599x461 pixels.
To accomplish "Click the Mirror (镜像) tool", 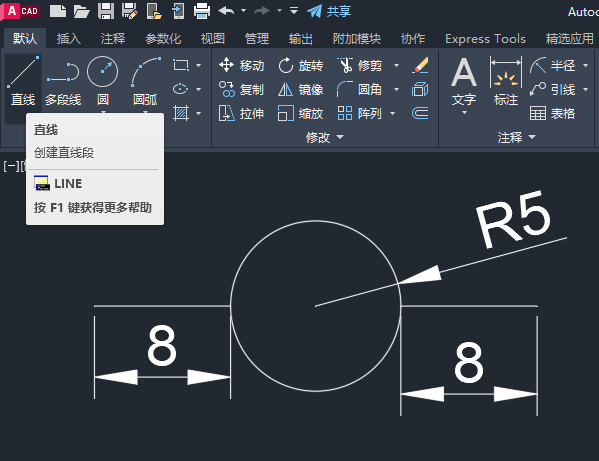I will click(x=301, y=89).
